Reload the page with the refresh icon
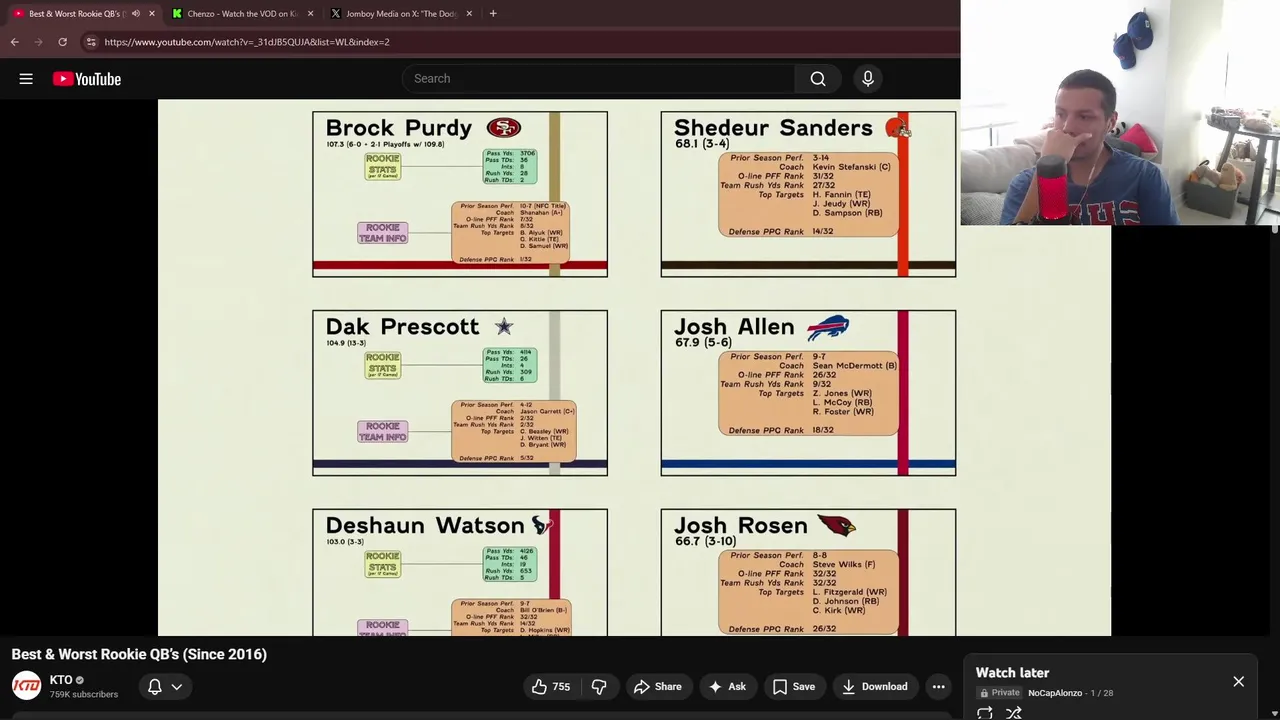Viewport: 1280px width, 720px height. click(62, 42)
